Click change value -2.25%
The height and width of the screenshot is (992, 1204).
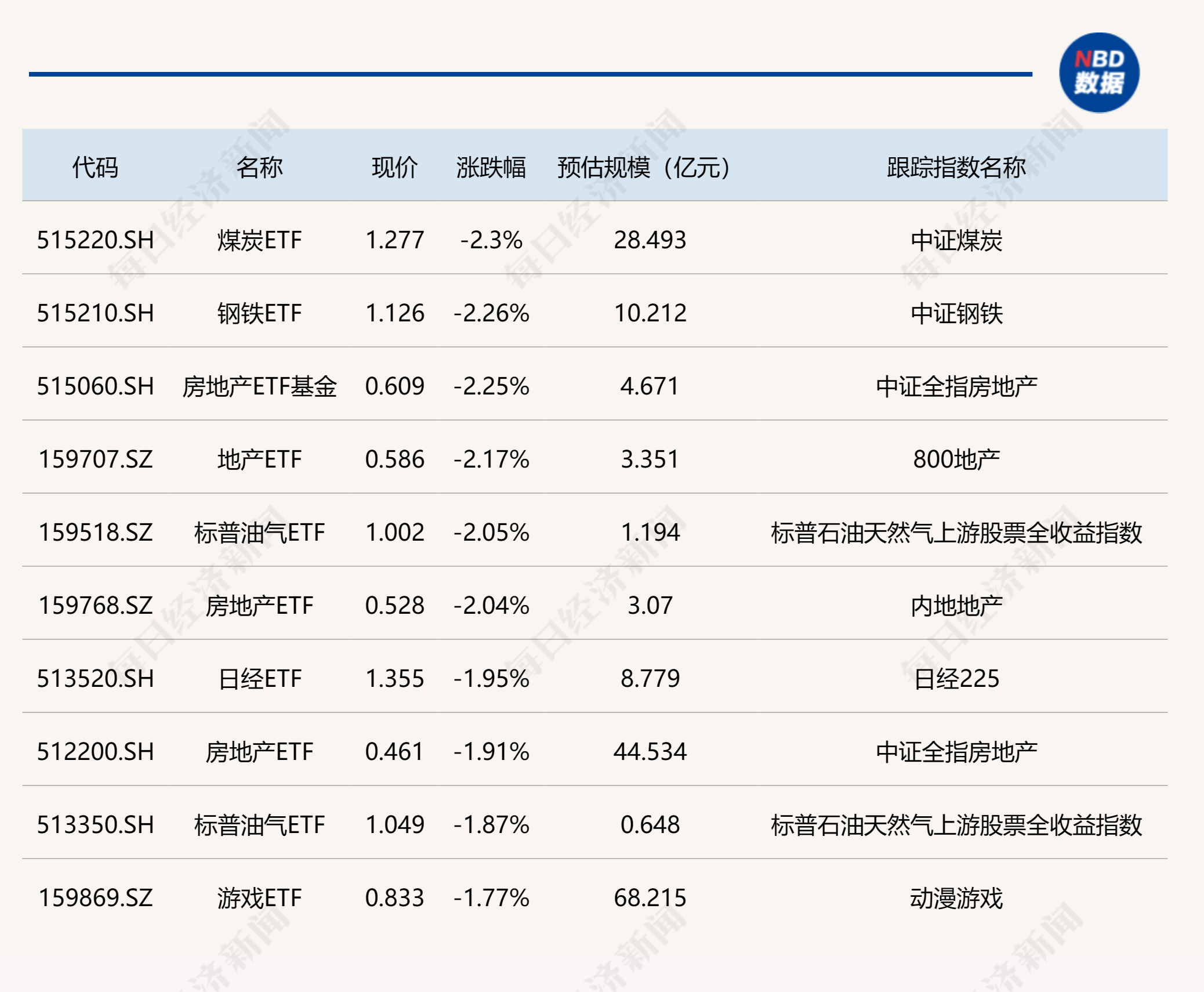[x=491, y=386]
